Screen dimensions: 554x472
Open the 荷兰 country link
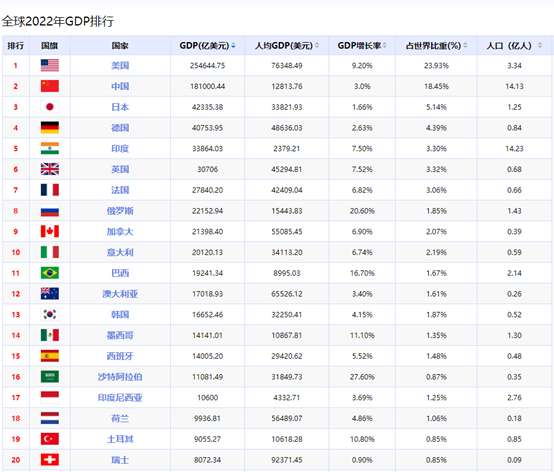point(120,419)
